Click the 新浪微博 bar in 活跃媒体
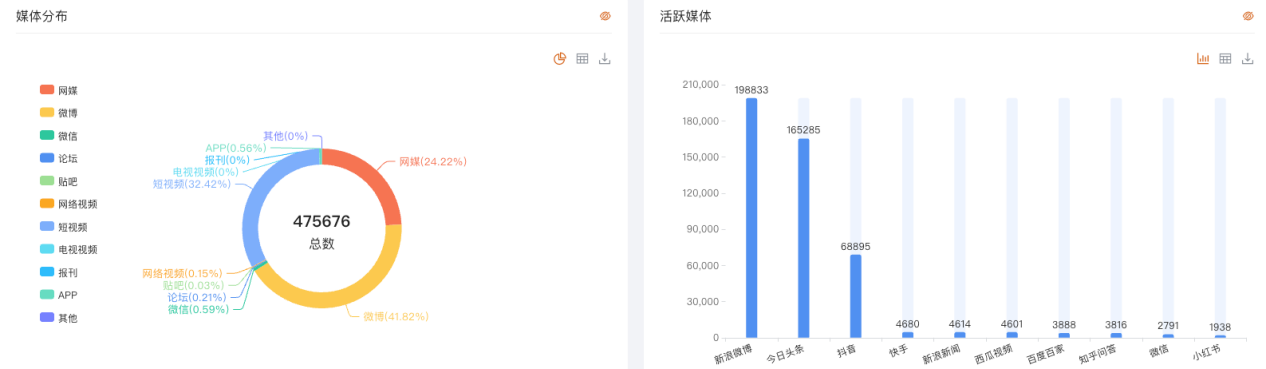Image resolution: width=1266 pixels, height=369 pixels. click(751, 218)
